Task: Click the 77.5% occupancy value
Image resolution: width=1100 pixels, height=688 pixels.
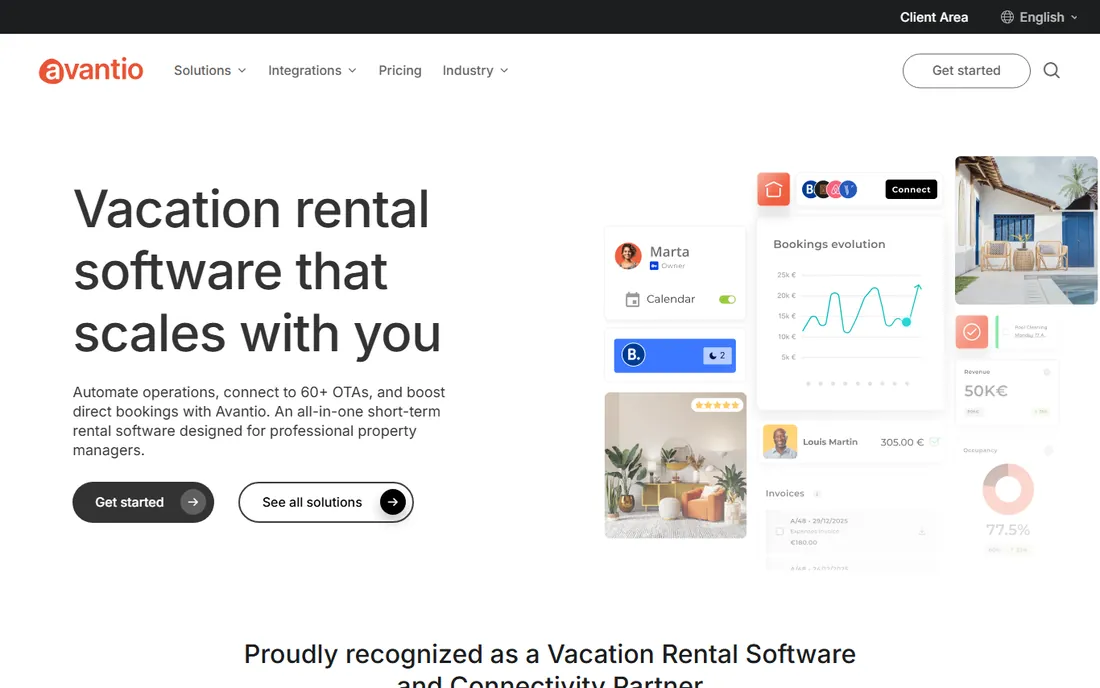Action: point(1008,530)
